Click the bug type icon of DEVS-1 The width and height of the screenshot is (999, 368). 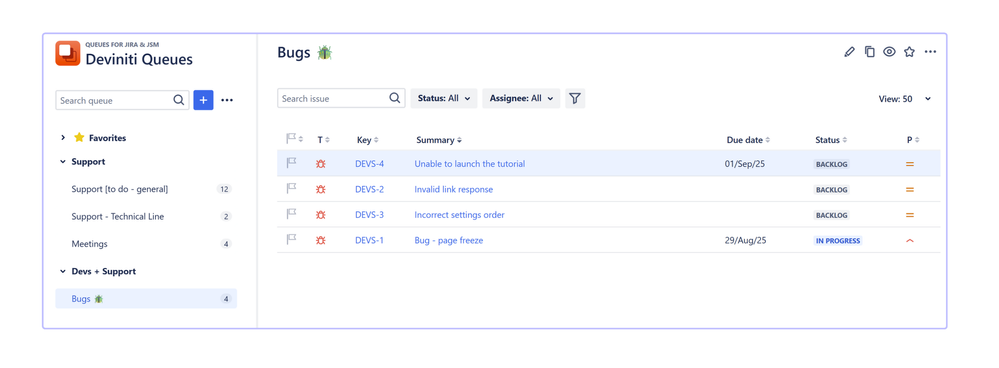point(320,240)
